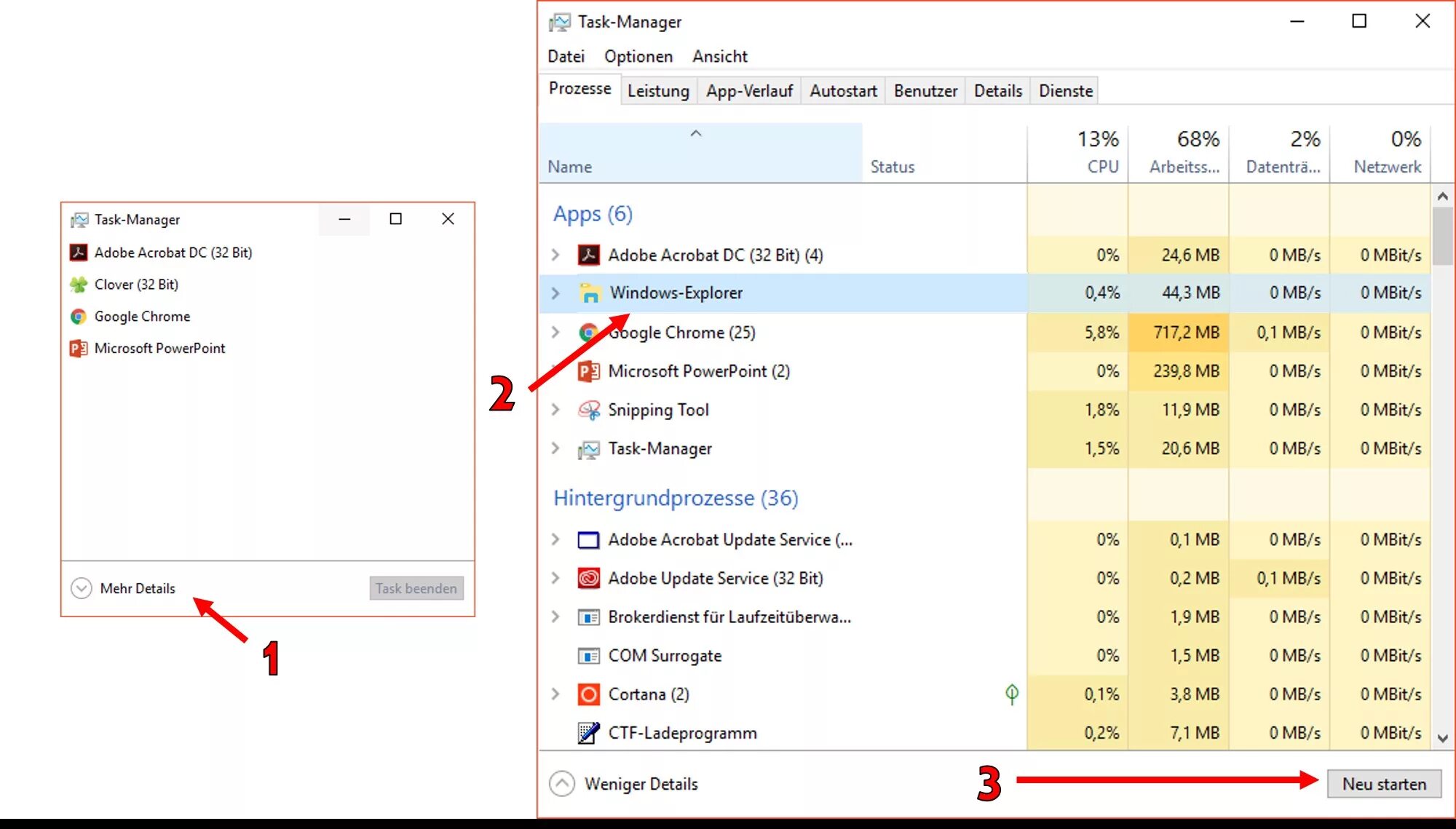This screenshot has width=1456, height=829.
Task: Click the CTF-Ladeprogramm pen icon
Action: pos(588,733)
